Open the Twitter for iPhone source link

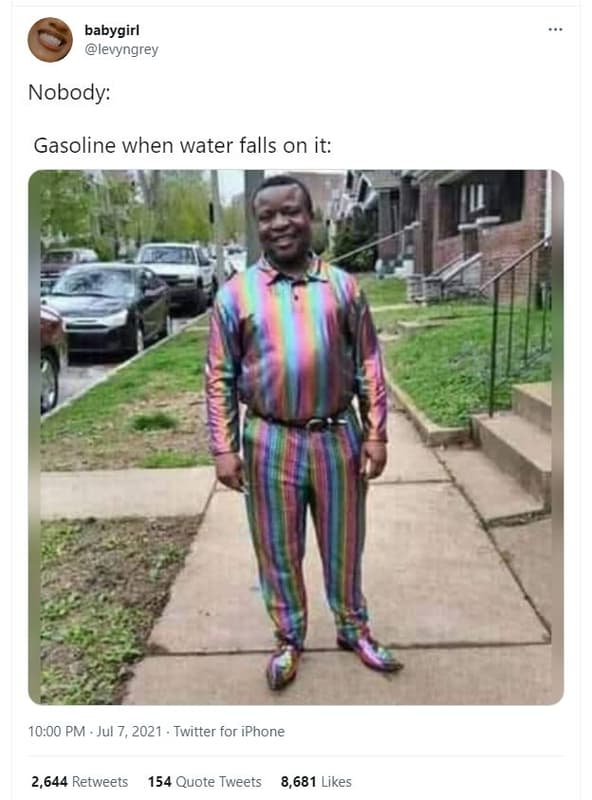(229, 731)
